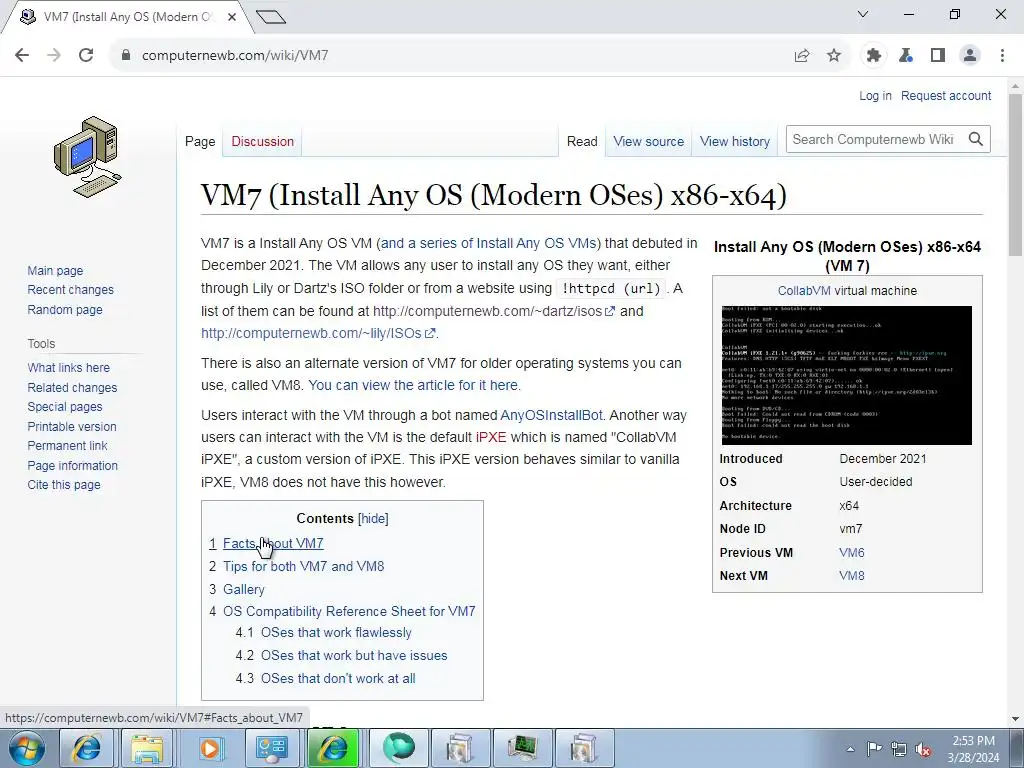This screenshot has height=768, width=1024.
Task: Click the Log in link
Action: 875,95
